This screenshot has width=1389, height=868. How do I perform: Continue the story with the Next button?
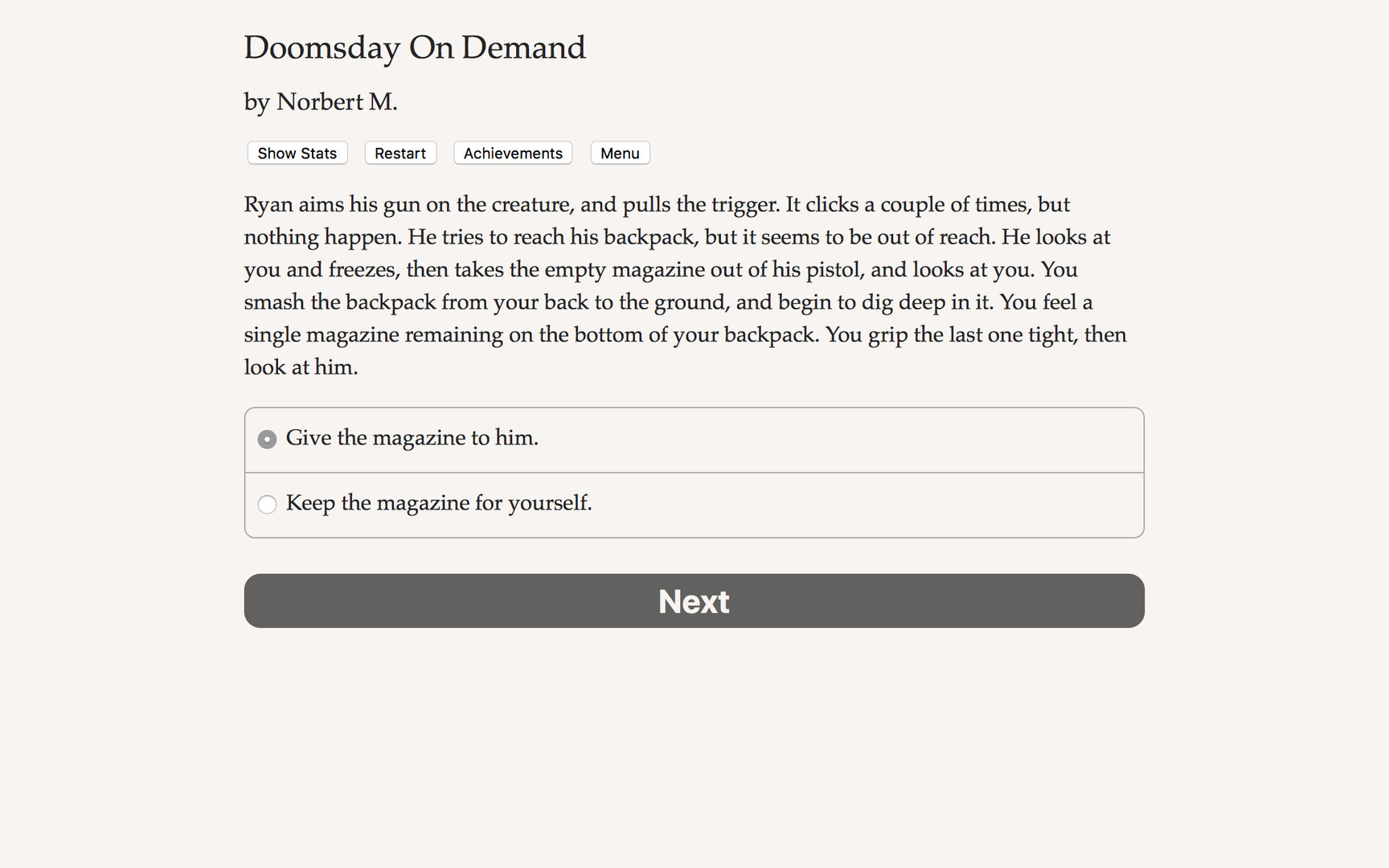click(x=694, y=600)
